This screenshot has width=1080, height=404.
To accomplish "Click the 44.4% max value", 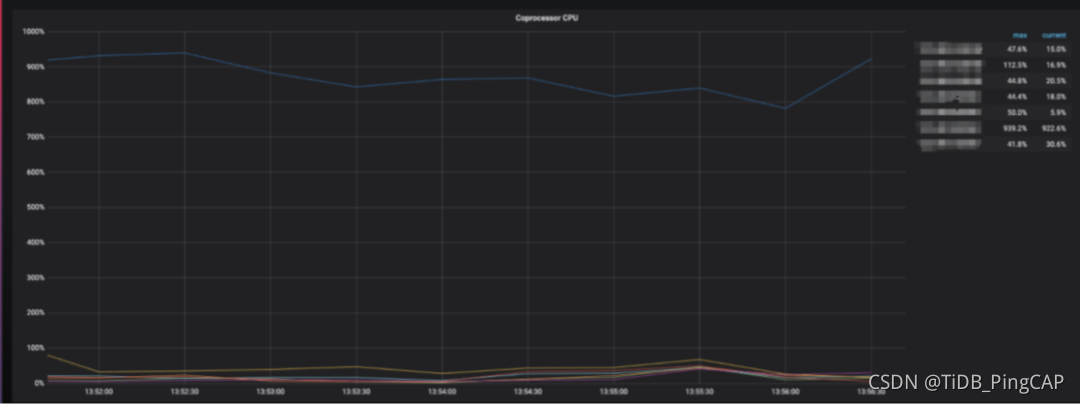I will [x=1017, y=97].
